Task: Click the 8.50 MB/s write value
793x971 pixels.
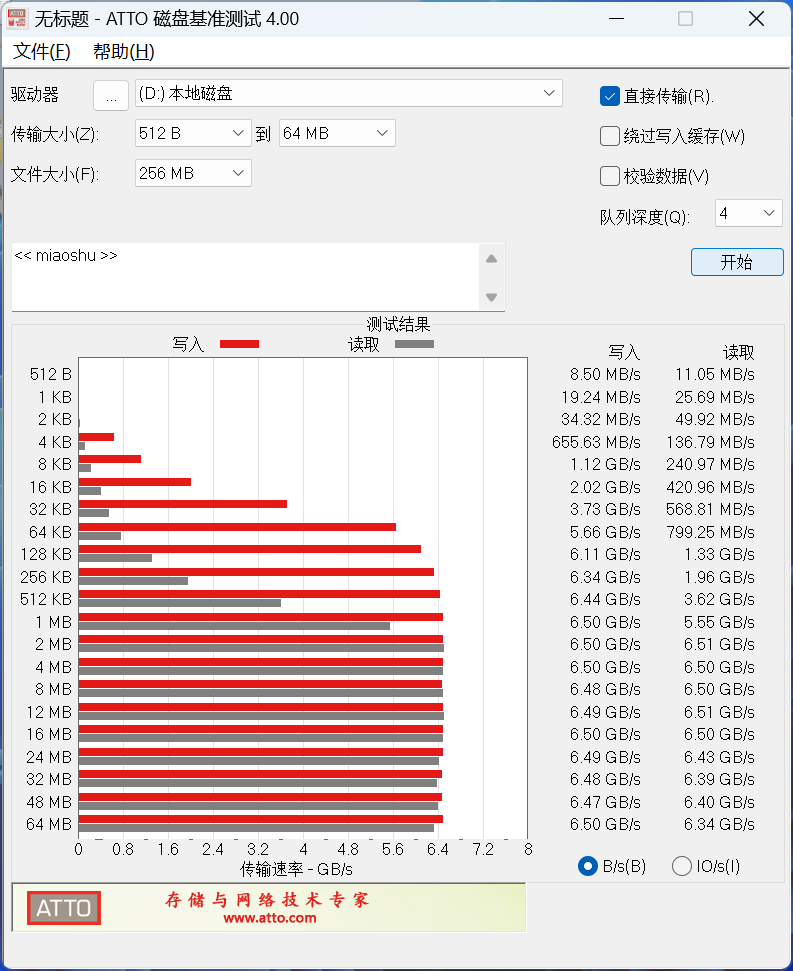Action: (x=605, y=375)
